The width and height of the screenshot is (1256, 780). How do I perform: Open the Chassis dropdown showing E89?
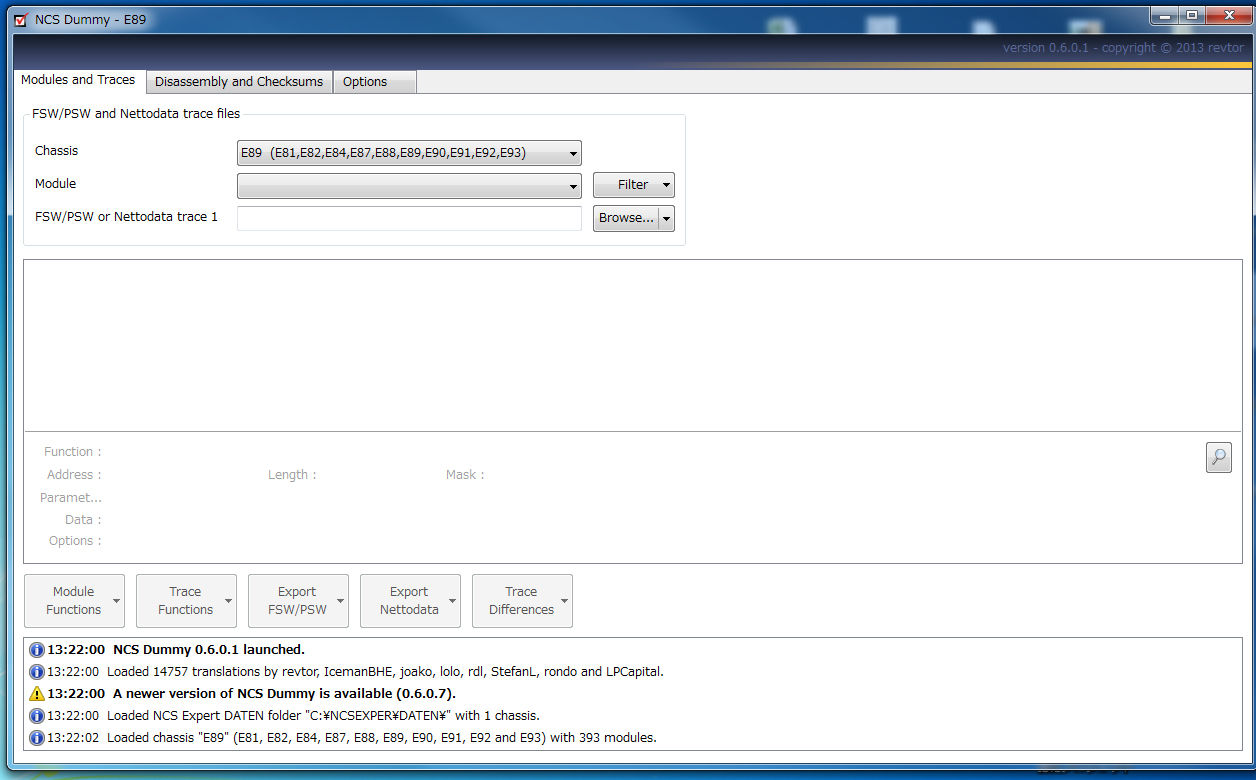(409, 153)
